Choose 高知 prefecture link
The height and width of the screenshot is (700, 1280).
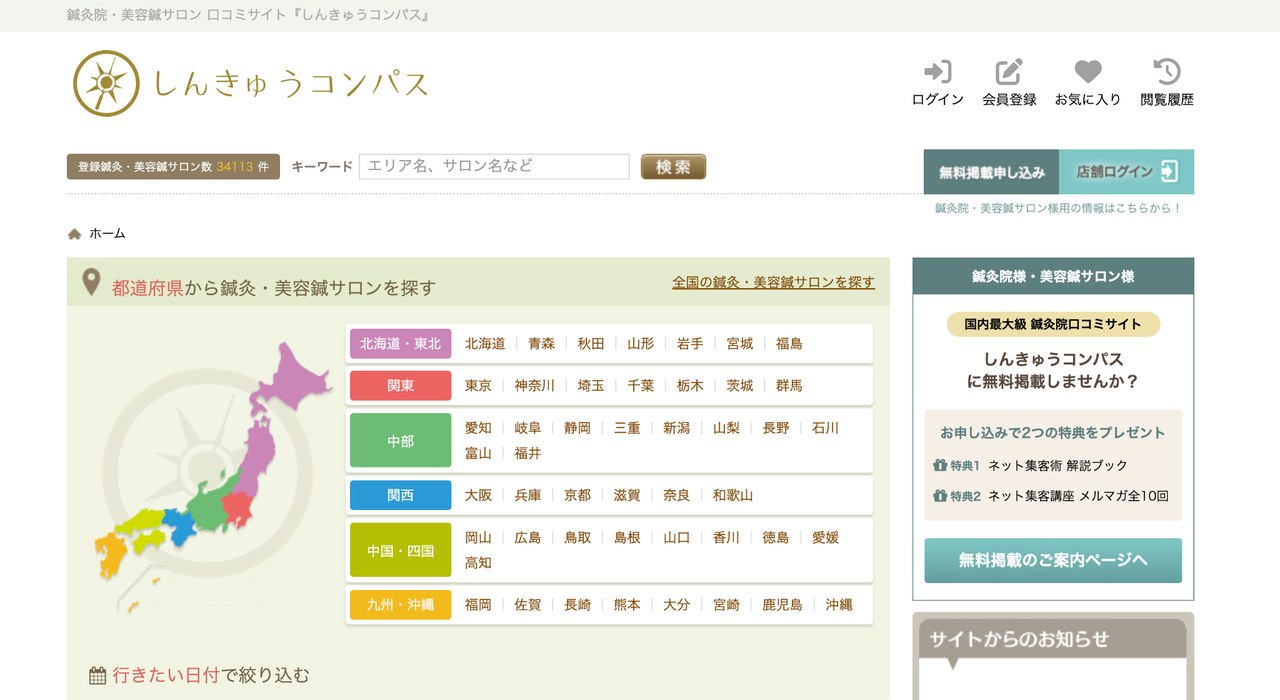click(479, 563)
